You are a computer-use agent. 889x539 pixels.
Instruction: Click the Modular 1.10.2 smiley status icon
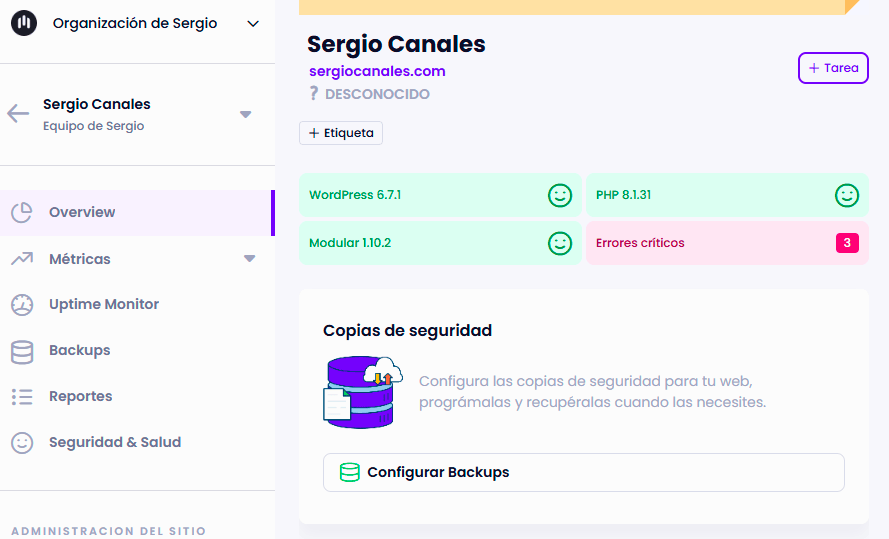point(559,243)
